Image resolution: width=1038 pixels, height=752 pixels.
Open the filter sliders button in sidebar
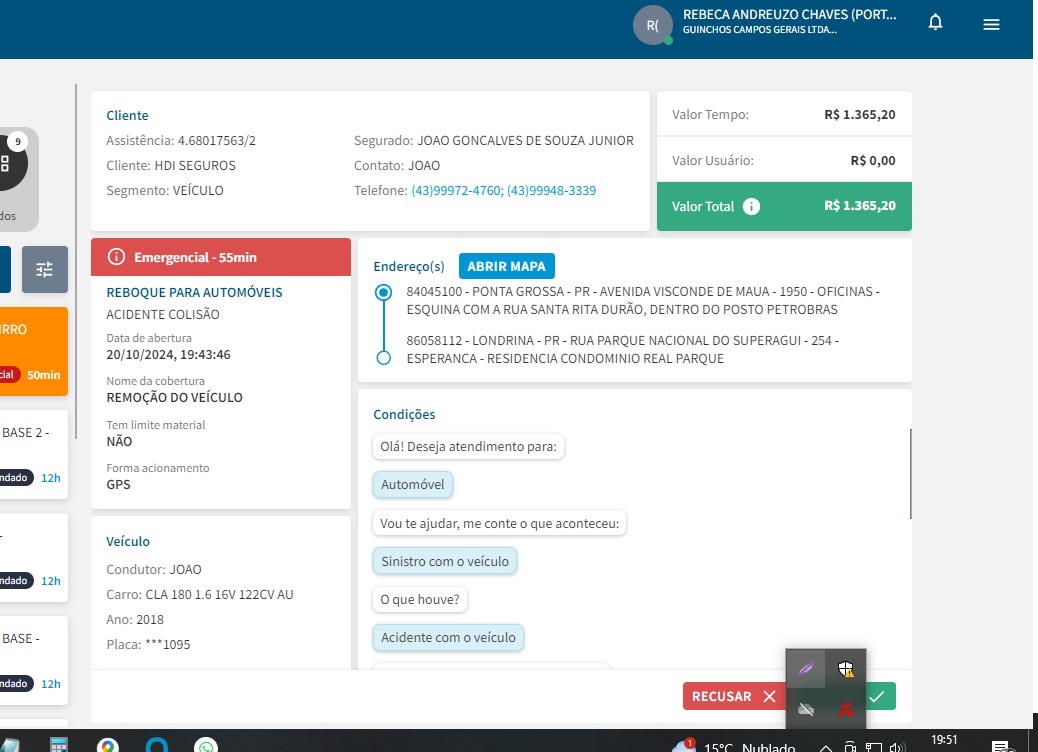44,269
